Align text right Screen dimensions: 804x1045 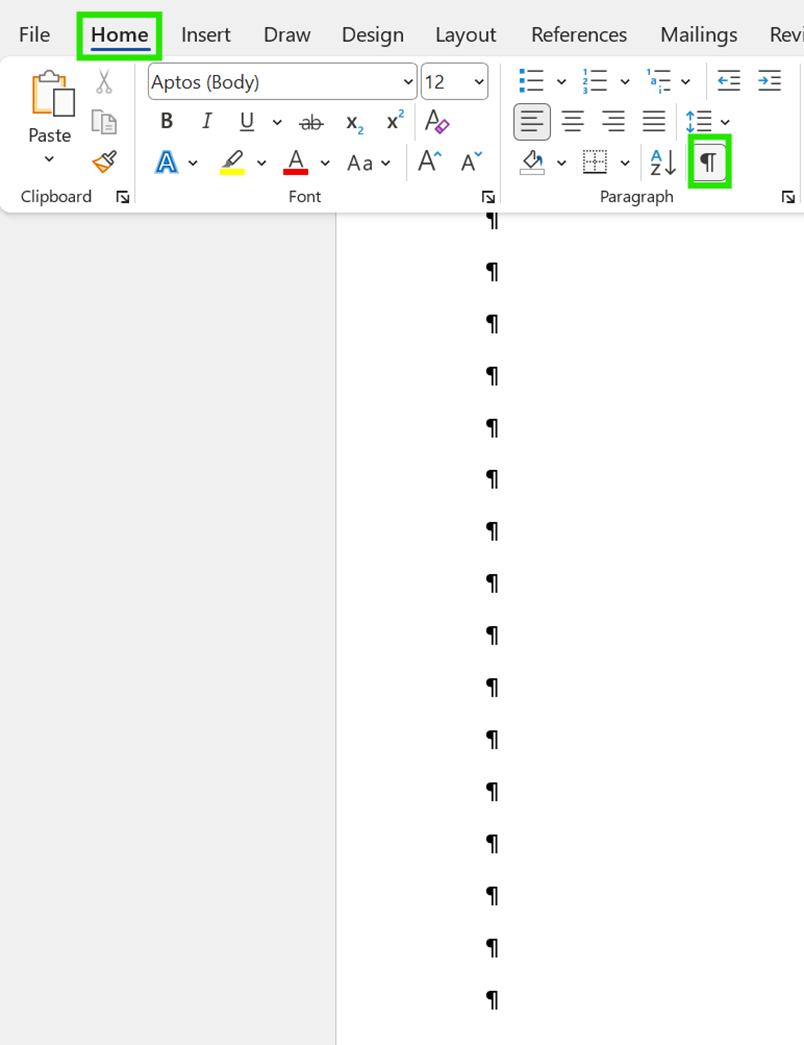click(x=613, y=122)
